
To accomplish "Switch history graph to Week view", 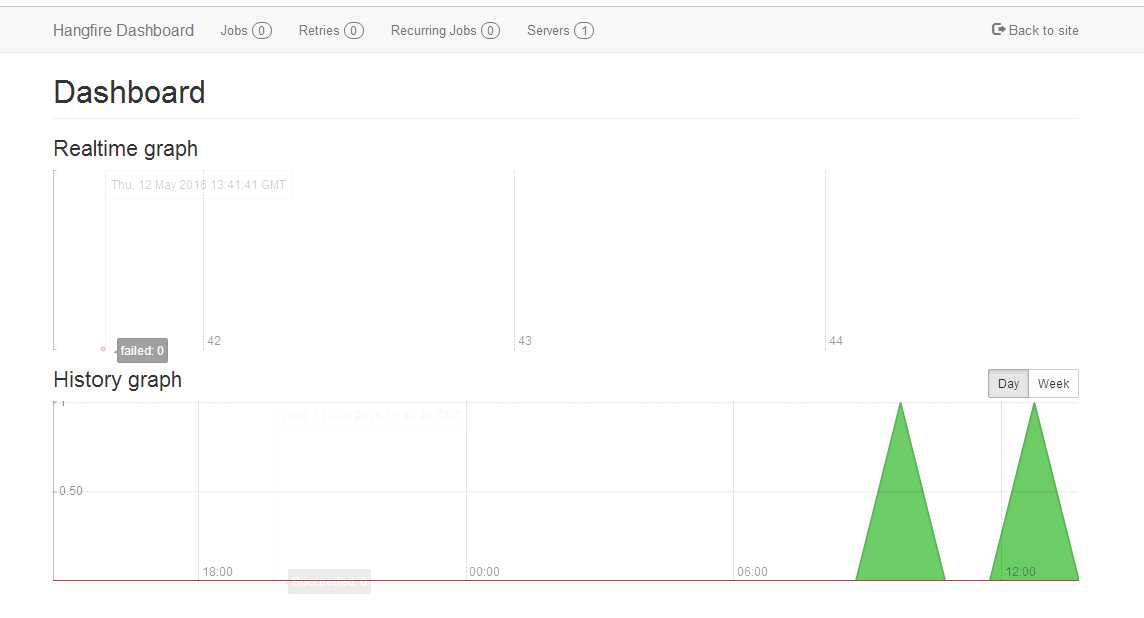I will click(1054, 384).
